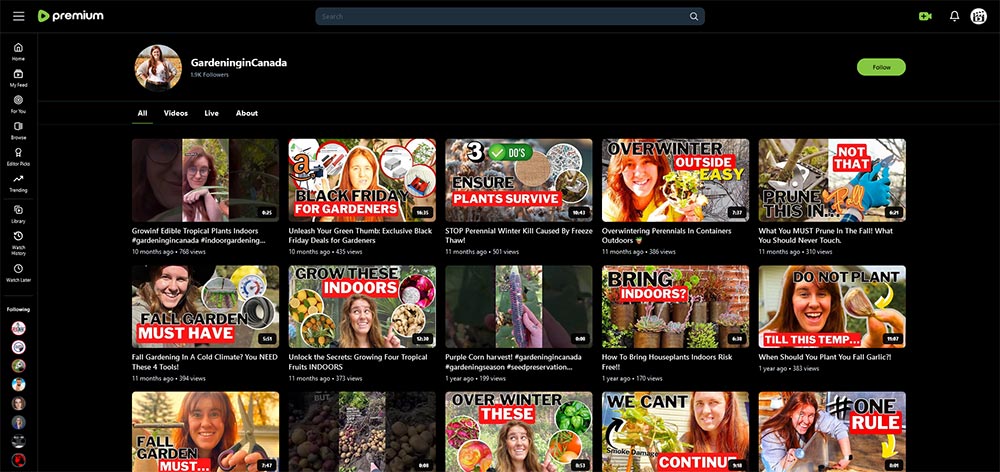Screen dimensions: 1000x472
Task: Click the search magnifier icon
Action: (694, 17)
